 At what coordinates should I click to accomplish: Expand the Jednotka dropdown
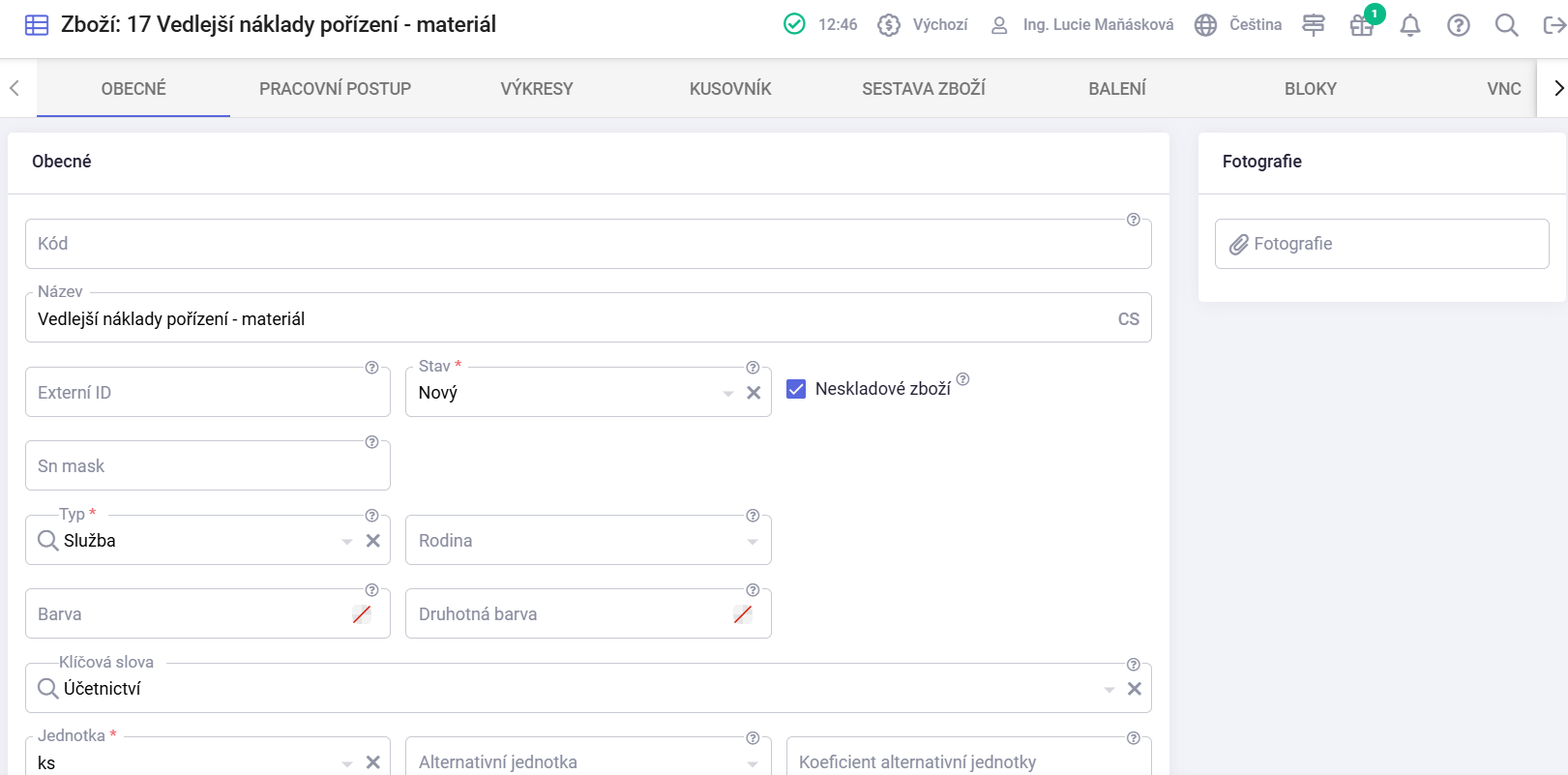pyautogui.click(x=347, y=762)
